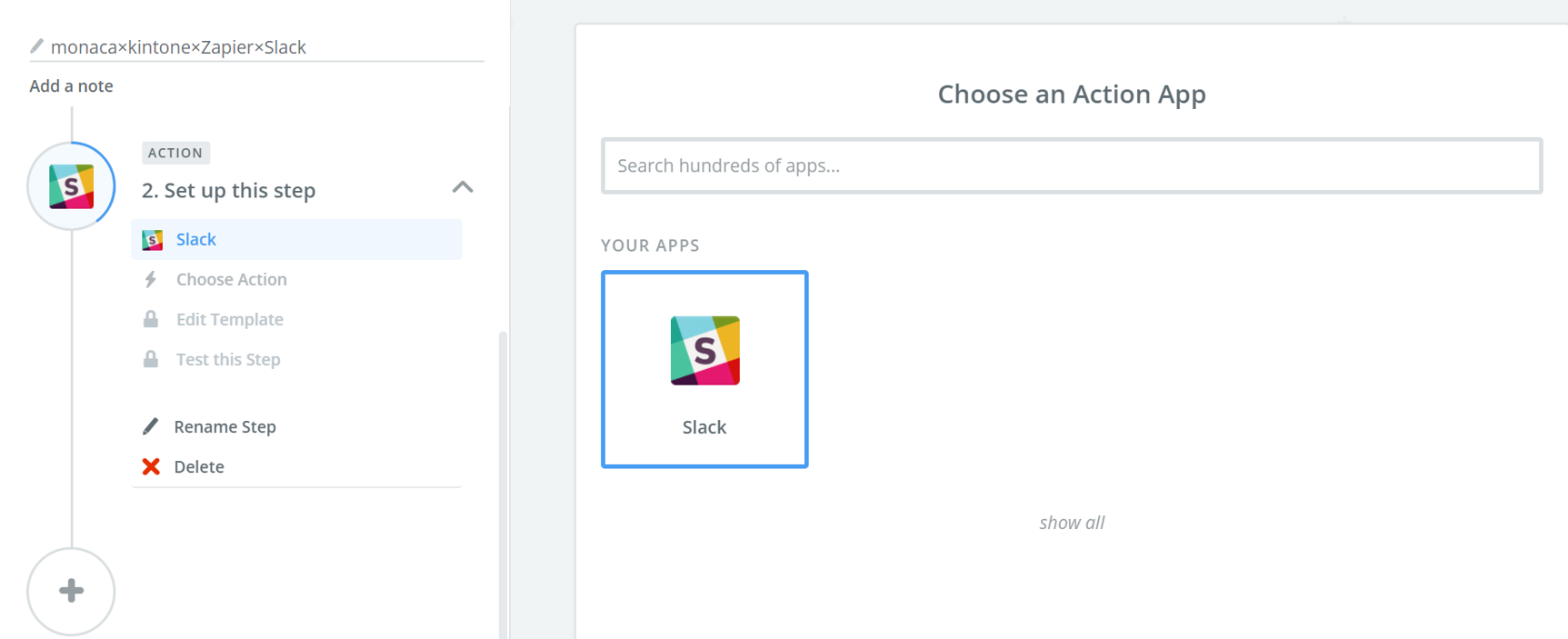Click the plus icon to add step
This screenshot has height=639, width=1568.
point(71,591)
